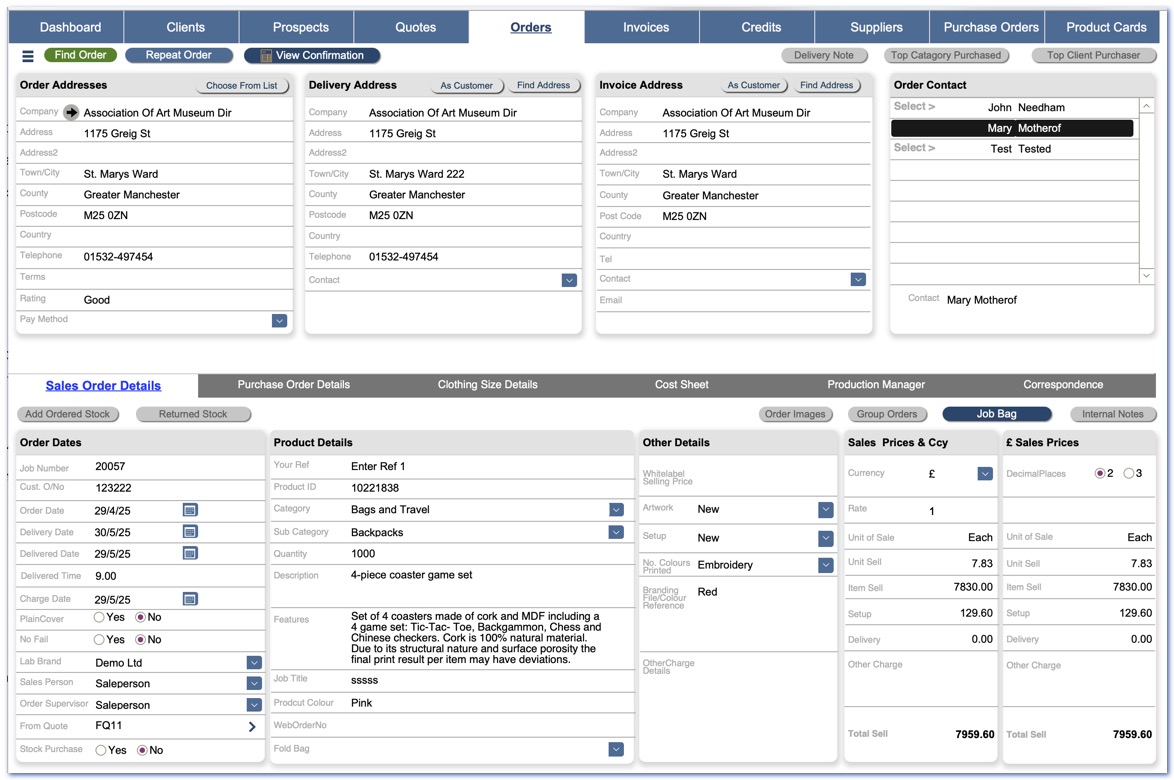Click the Find Order button

80,55
